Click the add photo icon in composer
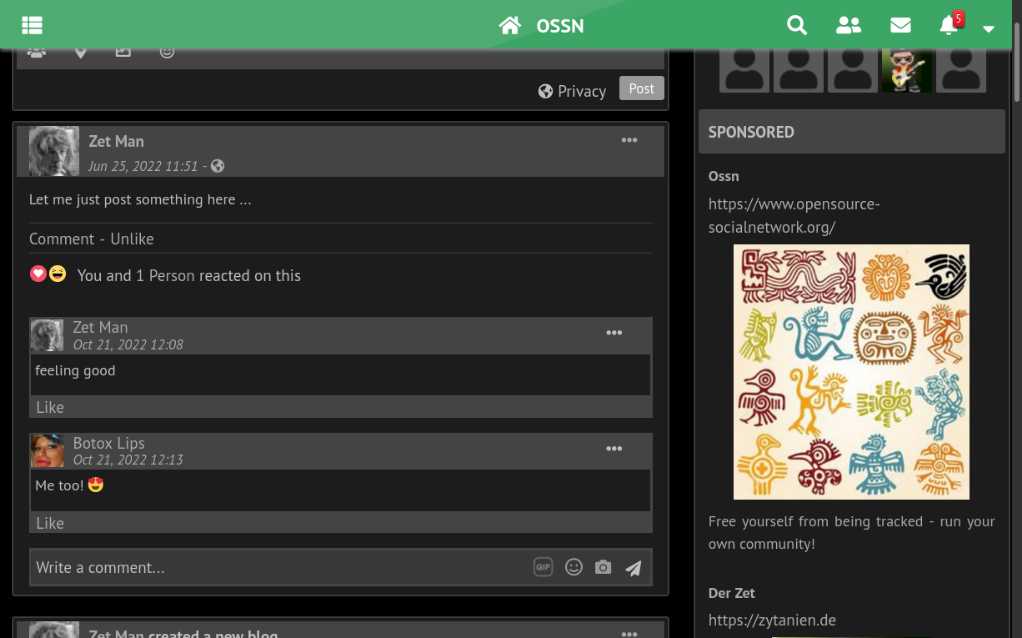The width and height of the screenshot is (1022, 638). click(x=123, y=53)
